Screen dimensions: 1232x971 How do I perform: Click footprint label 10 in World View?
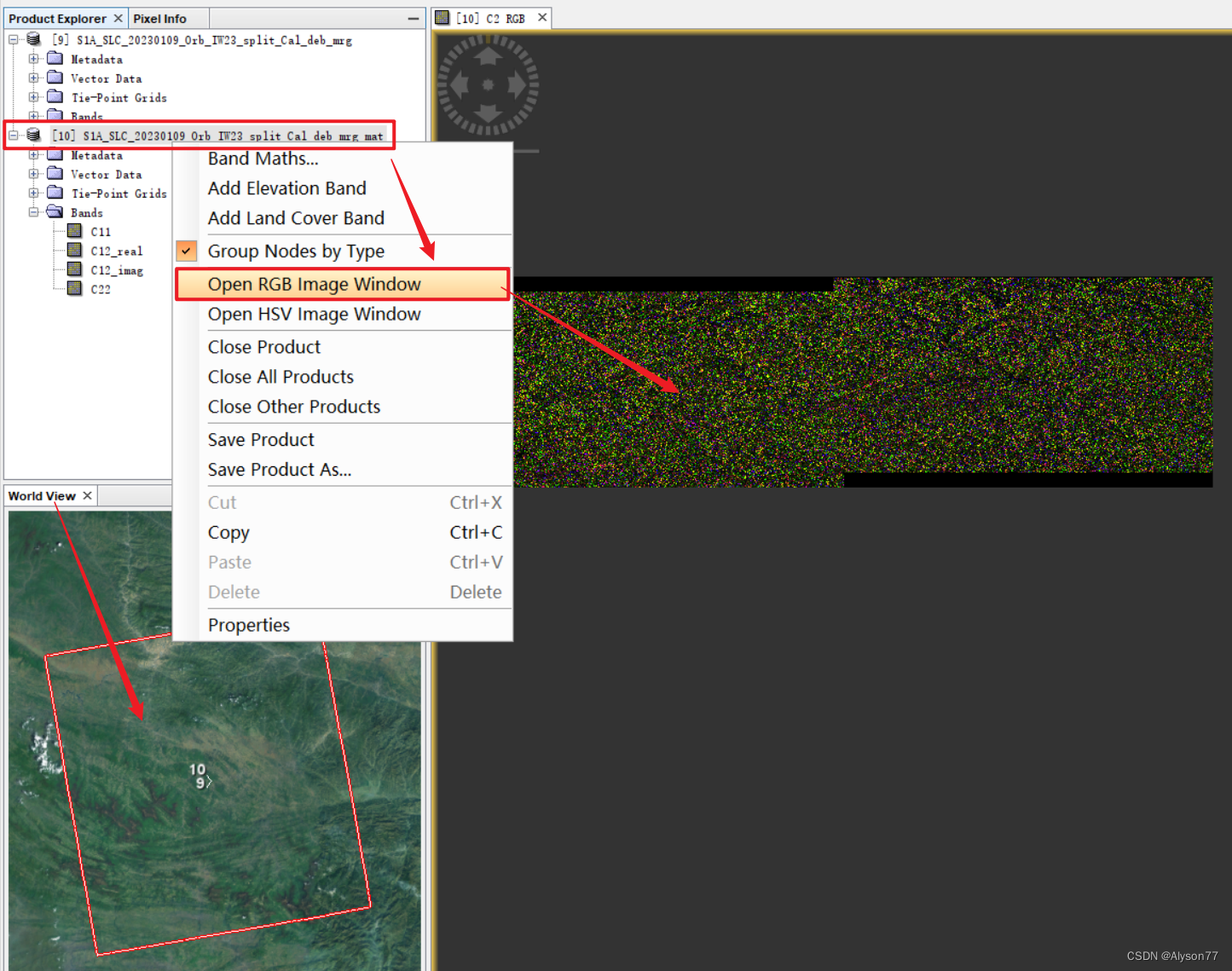tap(197, 769)
